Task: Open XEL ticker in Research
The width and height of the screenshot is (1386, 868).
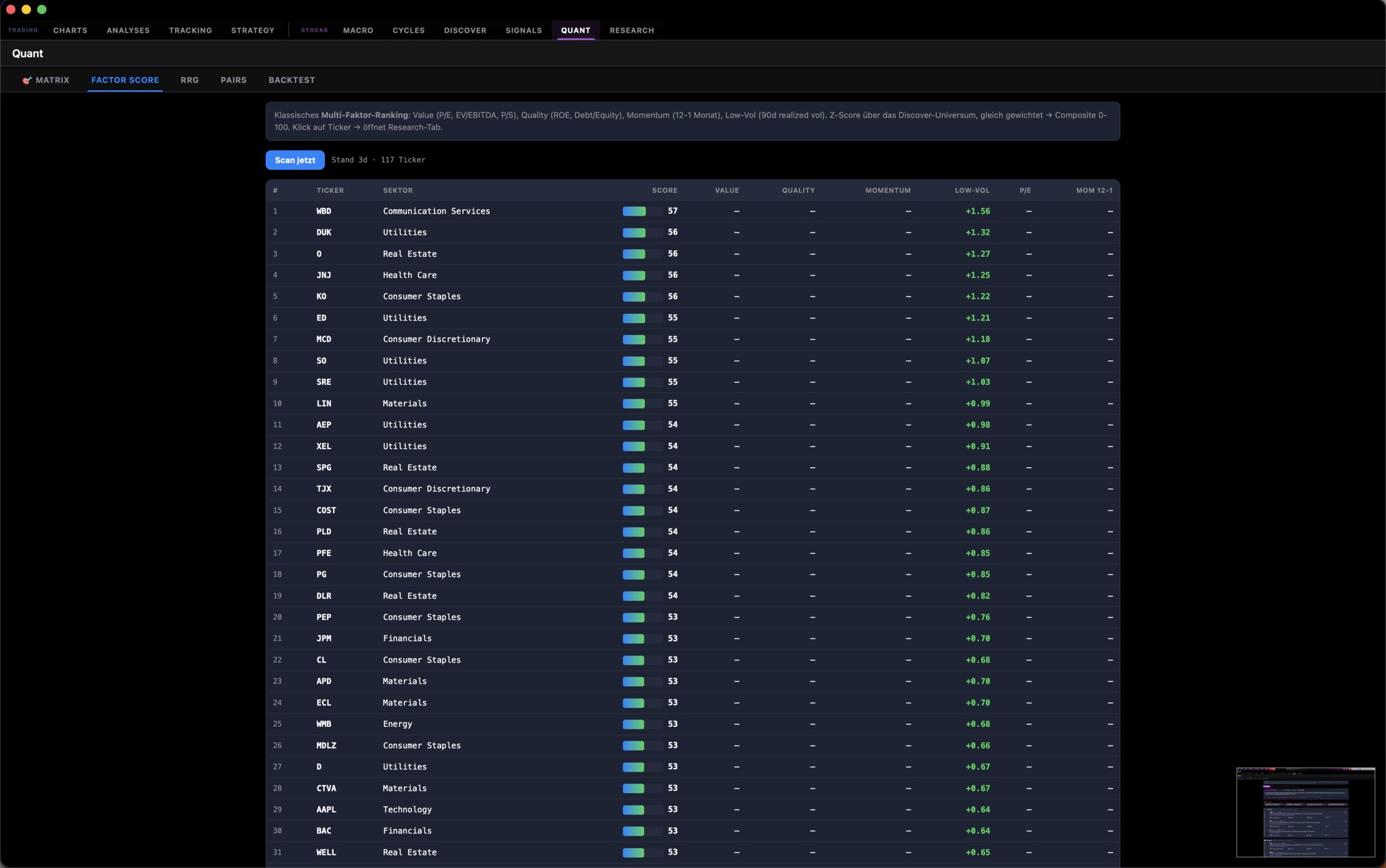Action: pyautogui.click(x=324, y=447)
